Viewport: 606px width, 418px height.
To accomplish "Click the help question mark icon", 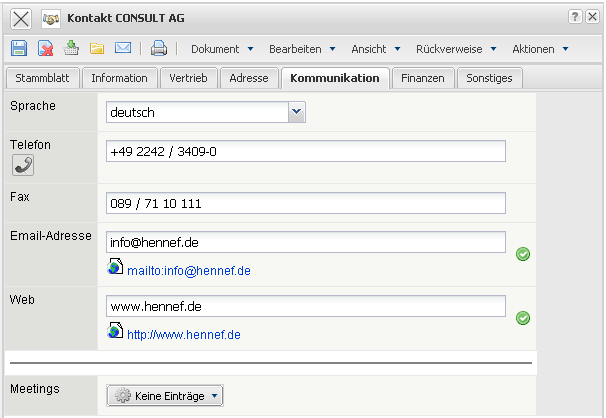I will pyautogui.click(x=576, y=18).
